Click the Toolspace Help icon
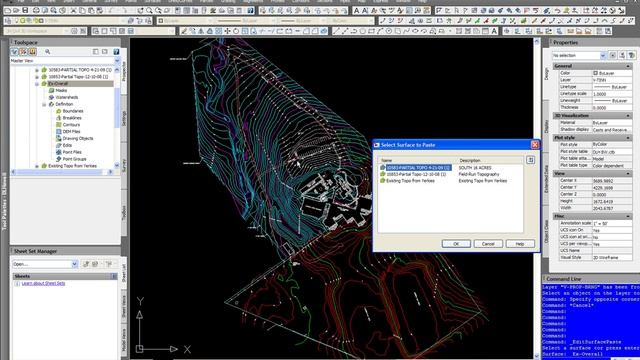Viewport: 640px width, 360px height. point(116,52)
